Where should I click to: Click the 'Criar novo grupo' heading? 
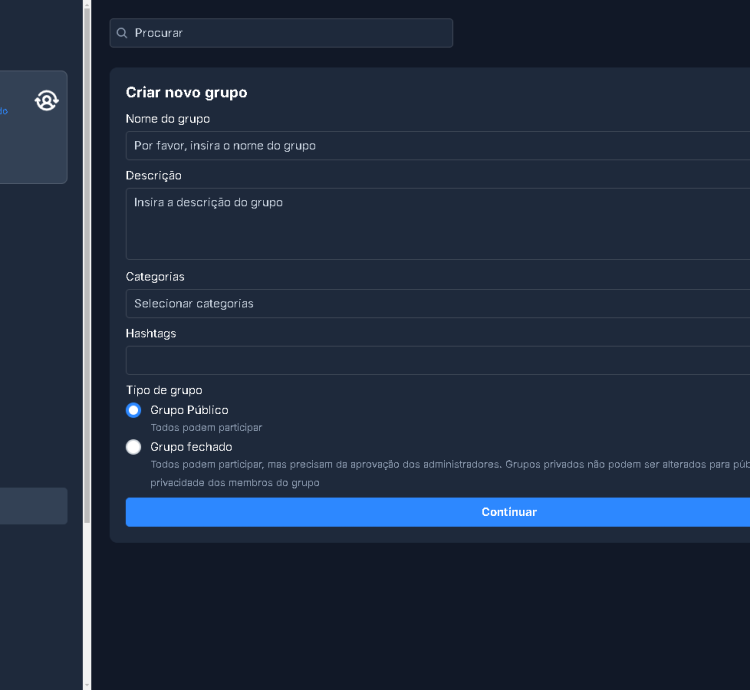coord(186,92)
